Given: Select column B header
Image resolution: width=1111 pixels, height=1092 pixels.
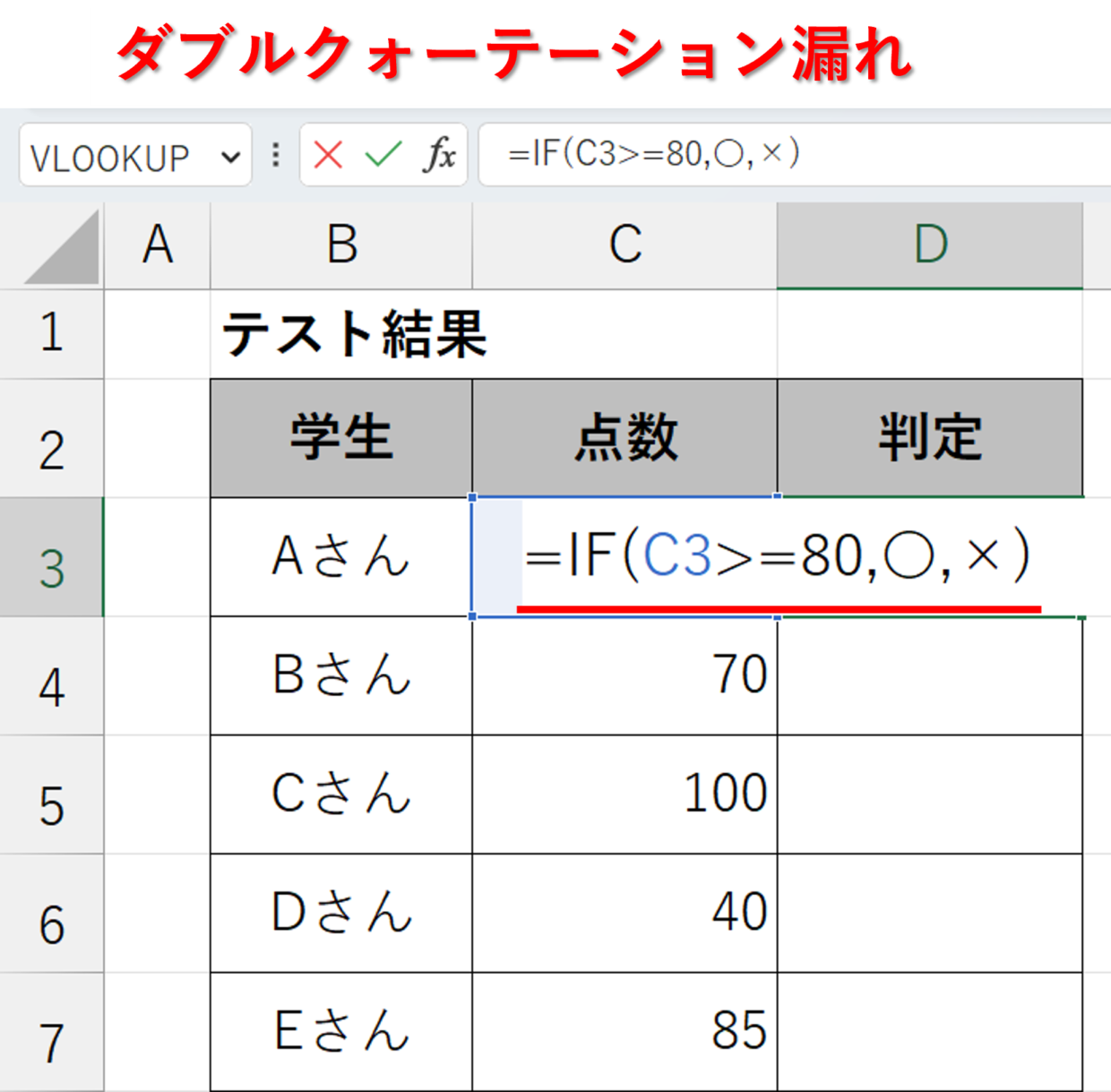Looking at the screenshot, I should 341,245.
